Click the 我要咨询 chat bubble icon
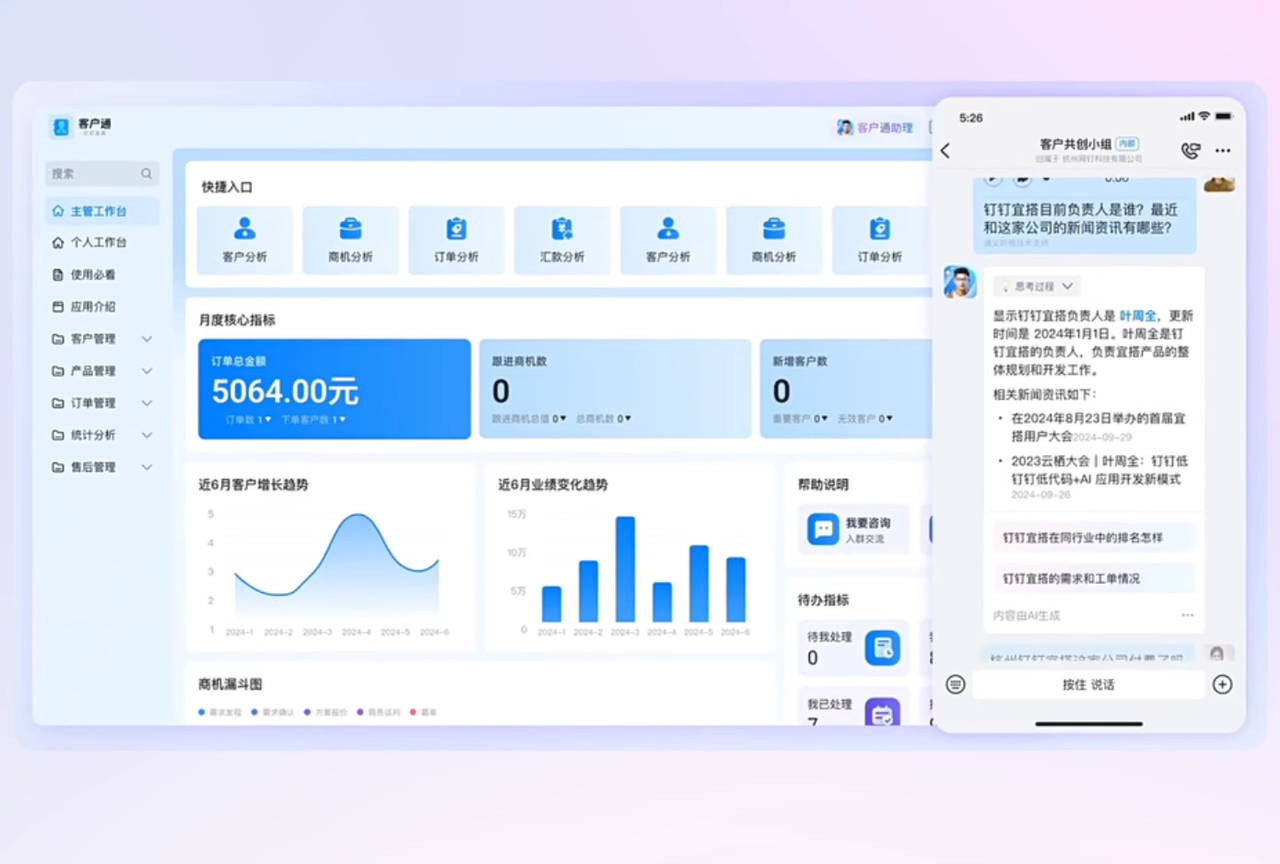The image size is (1280, 864). pos(823,529)
